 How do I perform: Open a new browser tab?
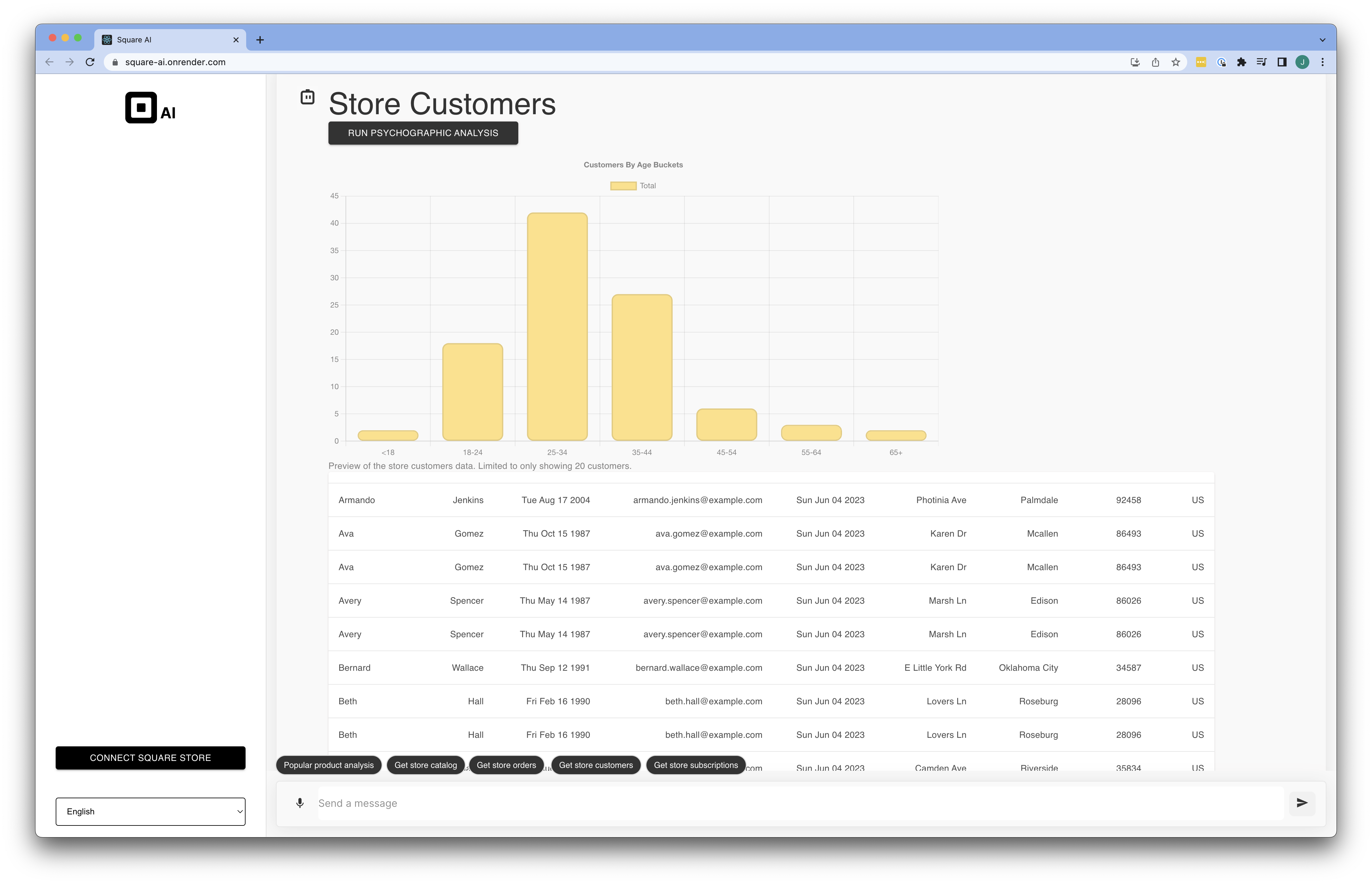260,40
